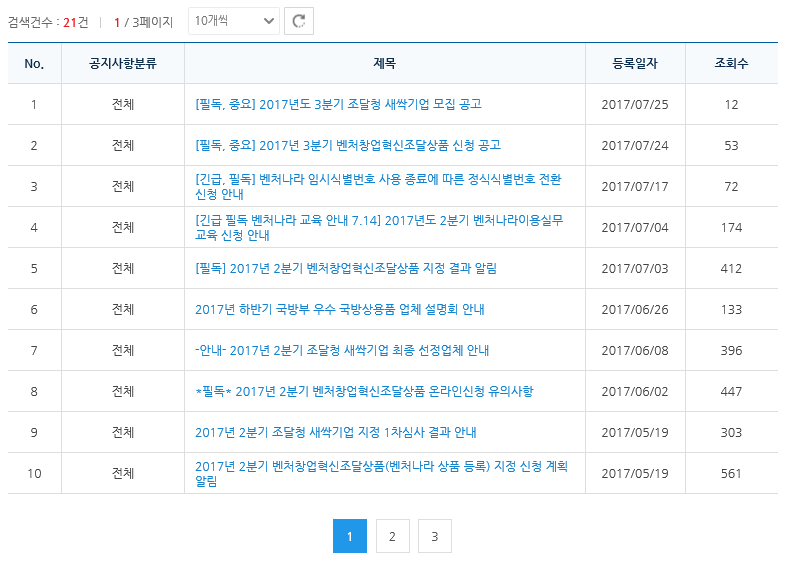
Task: Open 새싹기업 최종 선정업체 안내 notice
Action: (x=342, y=350)
